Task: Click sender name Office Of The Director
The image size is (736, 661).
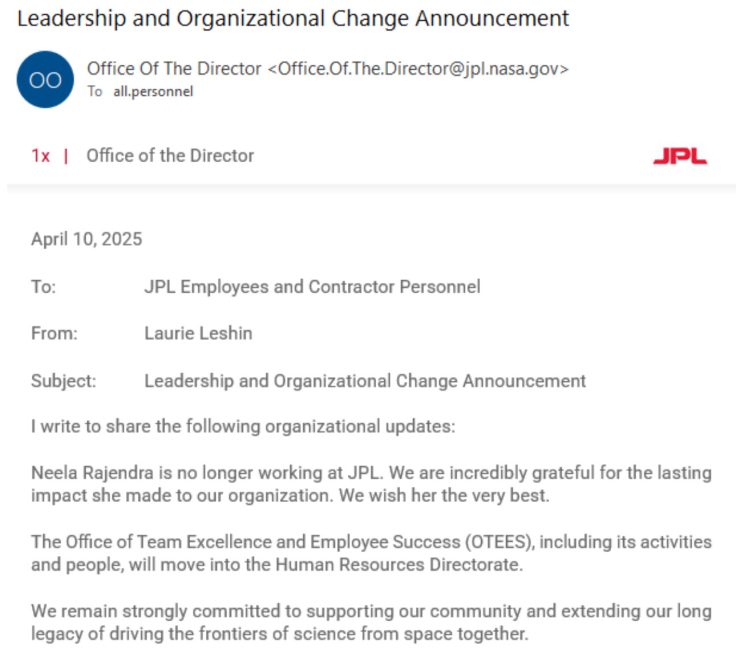Action: [x=175, y=69]
